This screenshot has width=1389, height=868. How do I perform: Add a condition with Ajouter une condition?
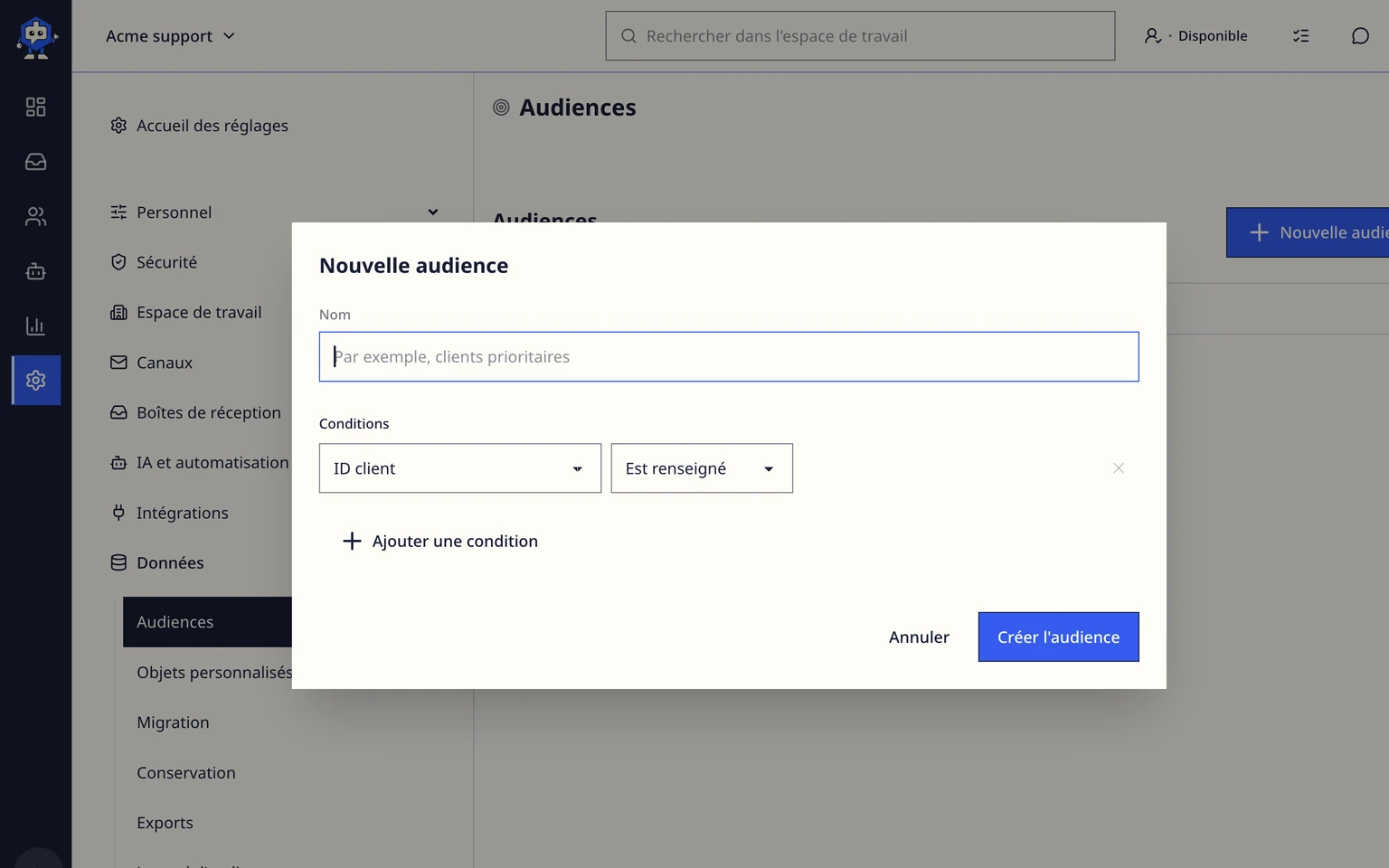440,541
